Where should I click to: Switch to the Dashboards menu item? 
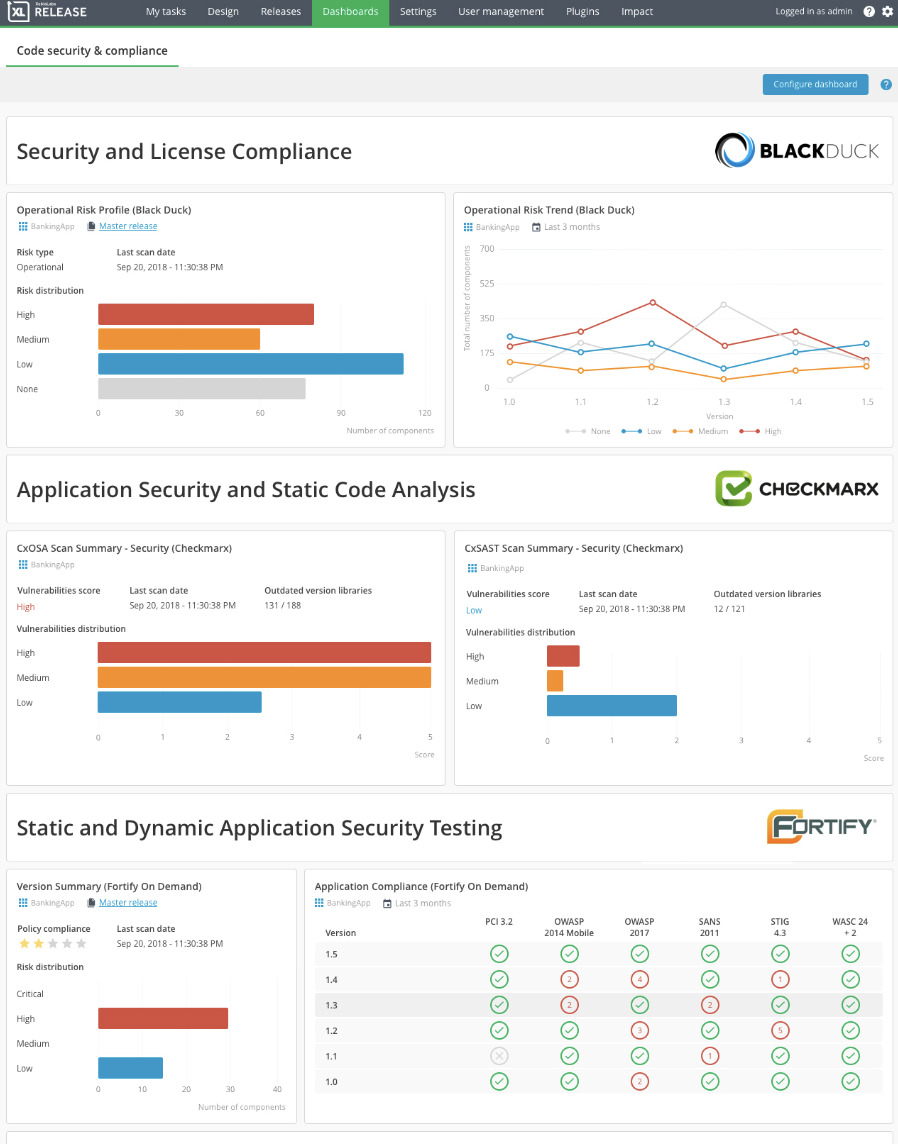click(x=350, y=12)
